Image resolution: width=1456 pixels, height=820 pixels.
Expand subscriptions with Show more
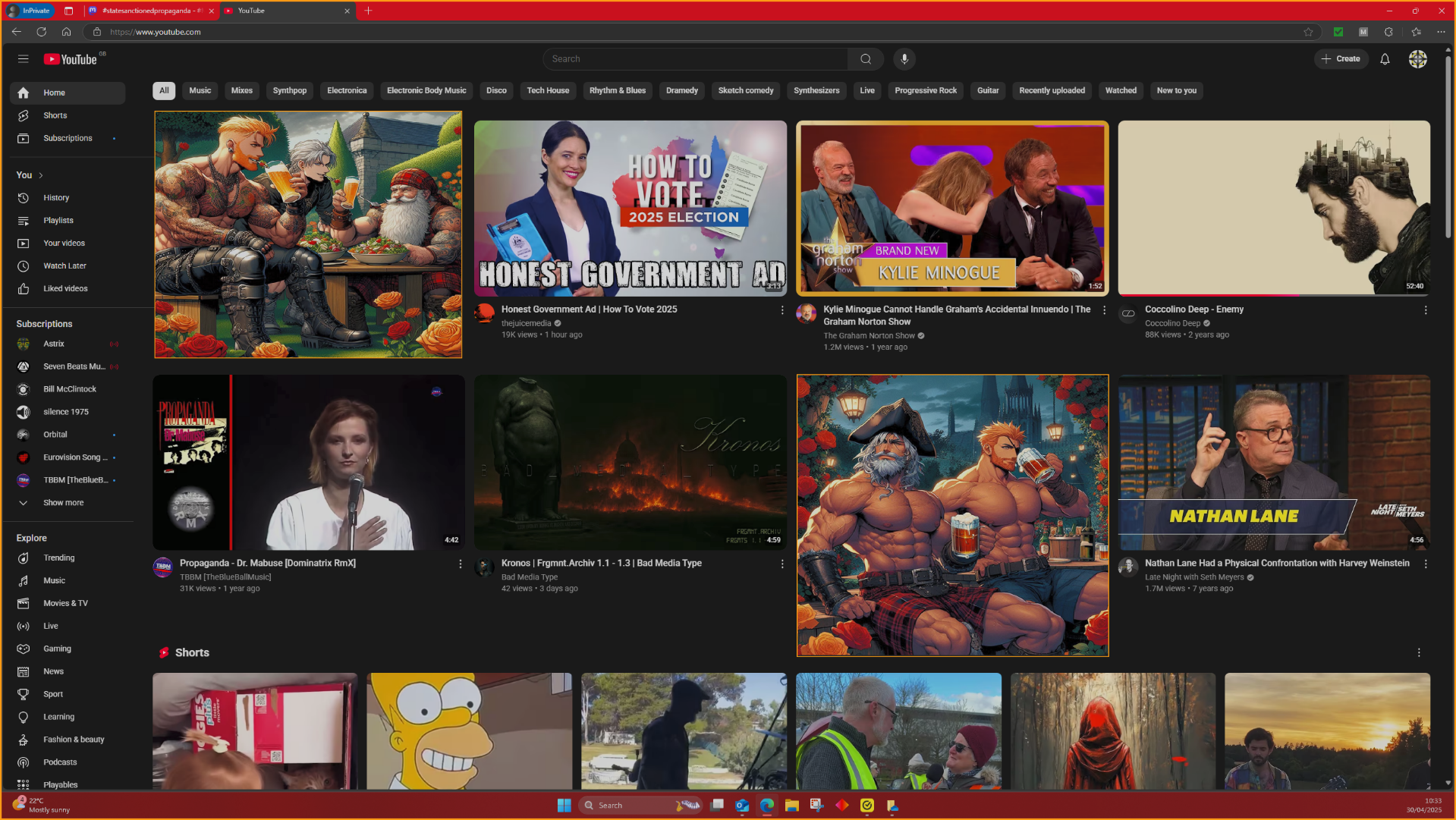coord(68,503)
